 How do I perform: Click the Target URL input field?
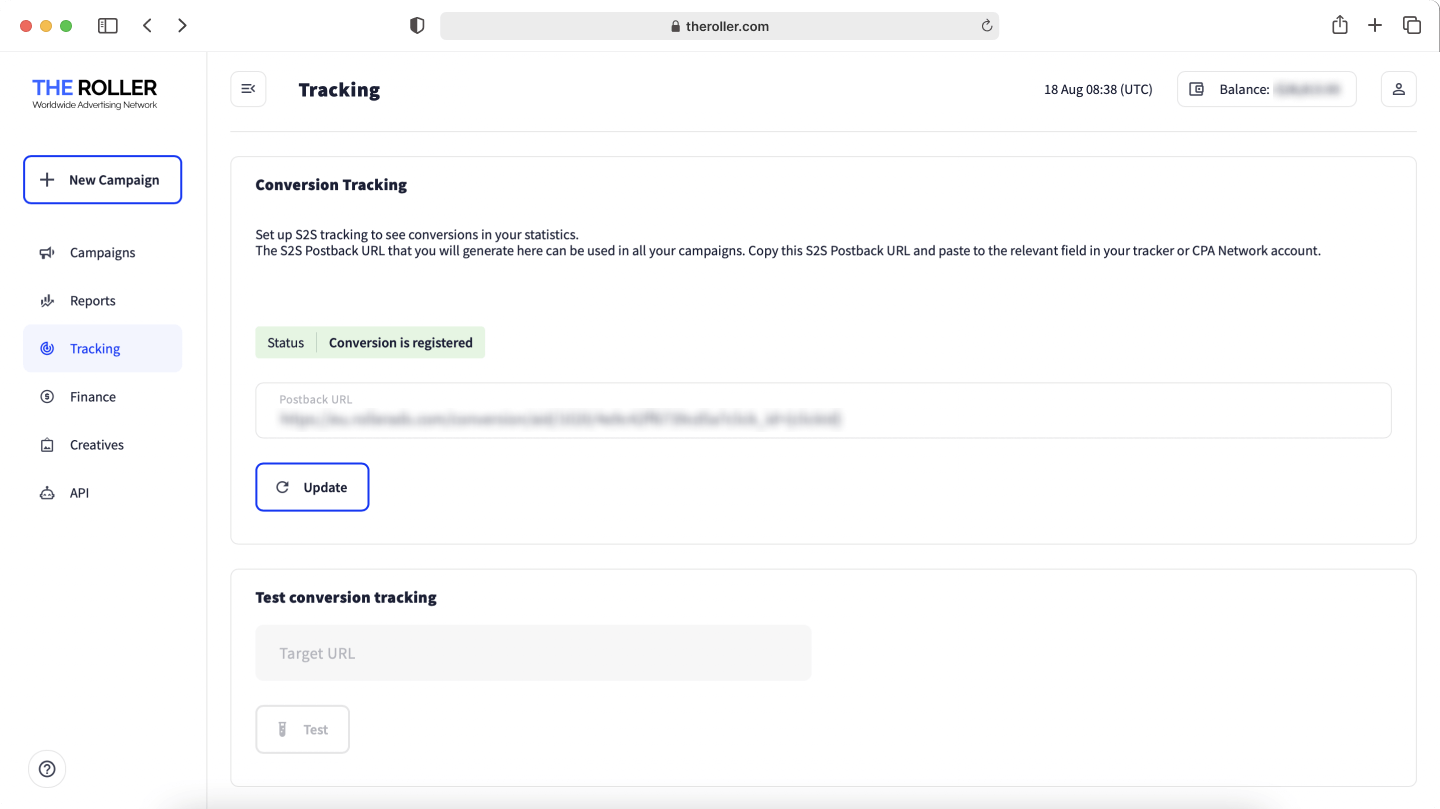click(x=533, y=652)
